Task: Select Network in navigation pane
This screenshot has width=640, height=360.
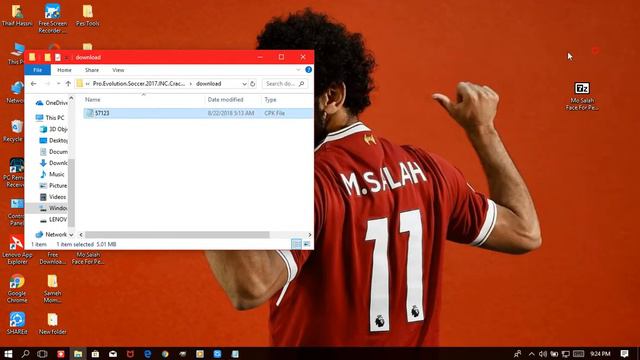Action: pyautogui.click(x=51, y=235)
